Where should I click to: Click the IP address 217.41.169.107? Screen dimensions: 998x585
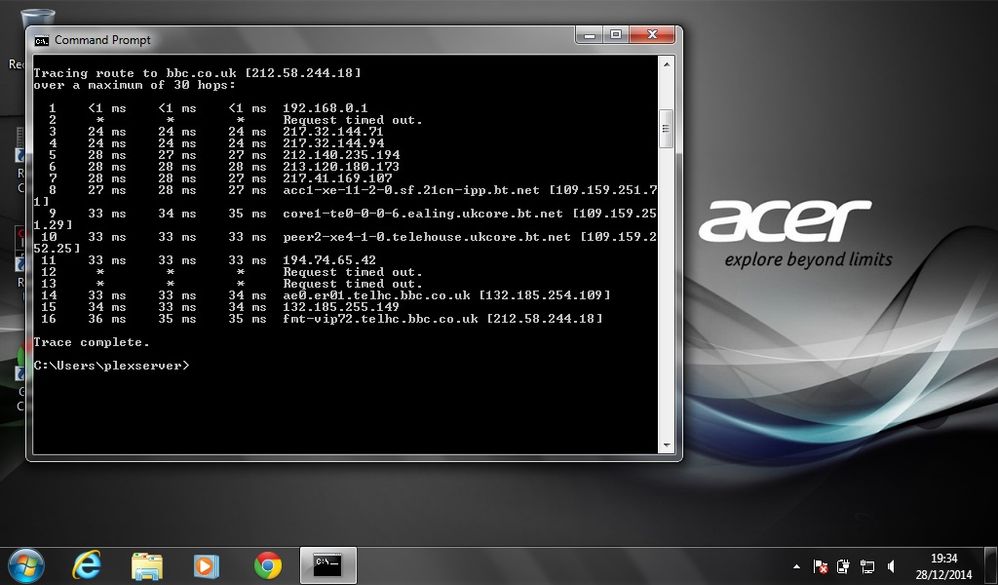pos(338,178)
